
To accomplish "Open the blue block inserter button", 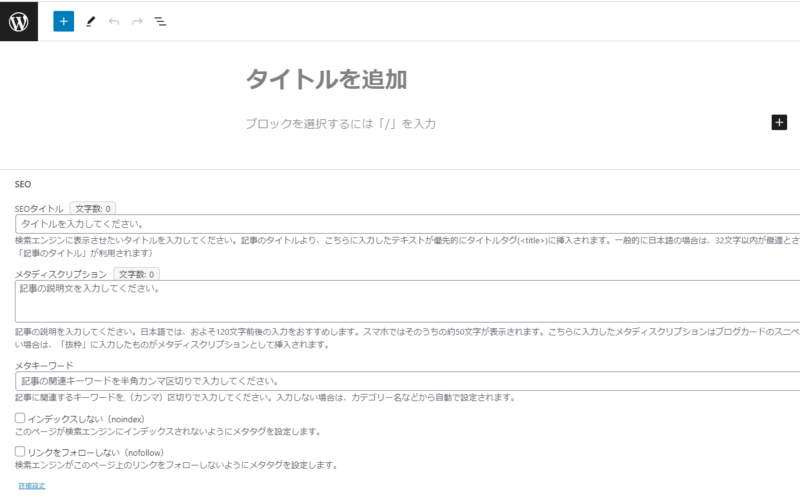I will (64, 21).
